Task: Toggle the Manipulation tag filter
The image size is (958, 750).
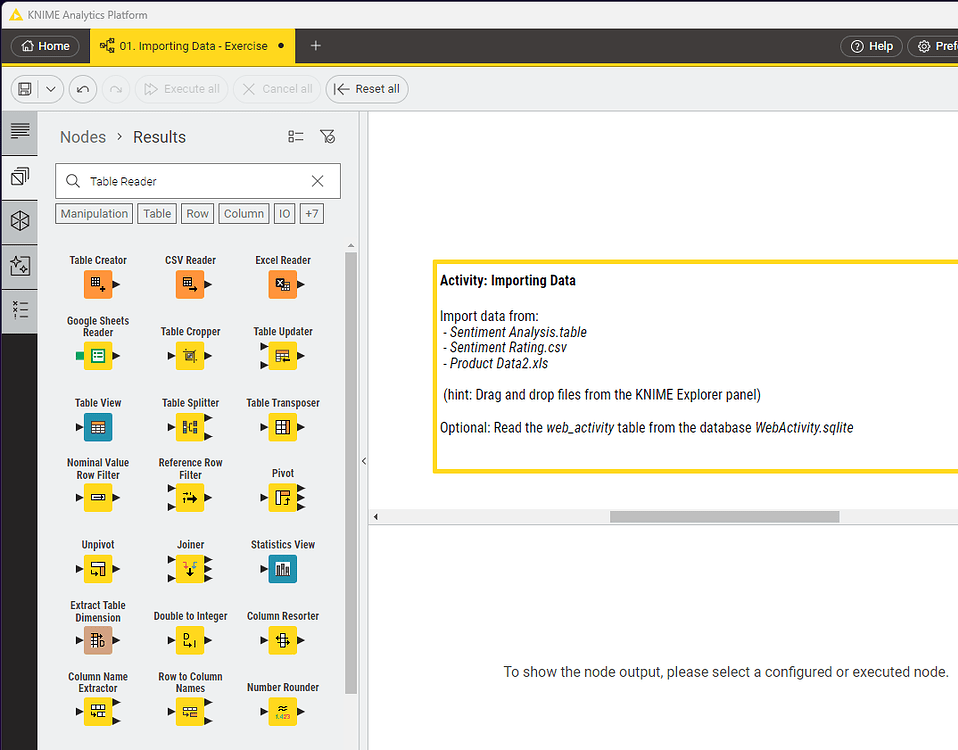Action: pos(94,213)
